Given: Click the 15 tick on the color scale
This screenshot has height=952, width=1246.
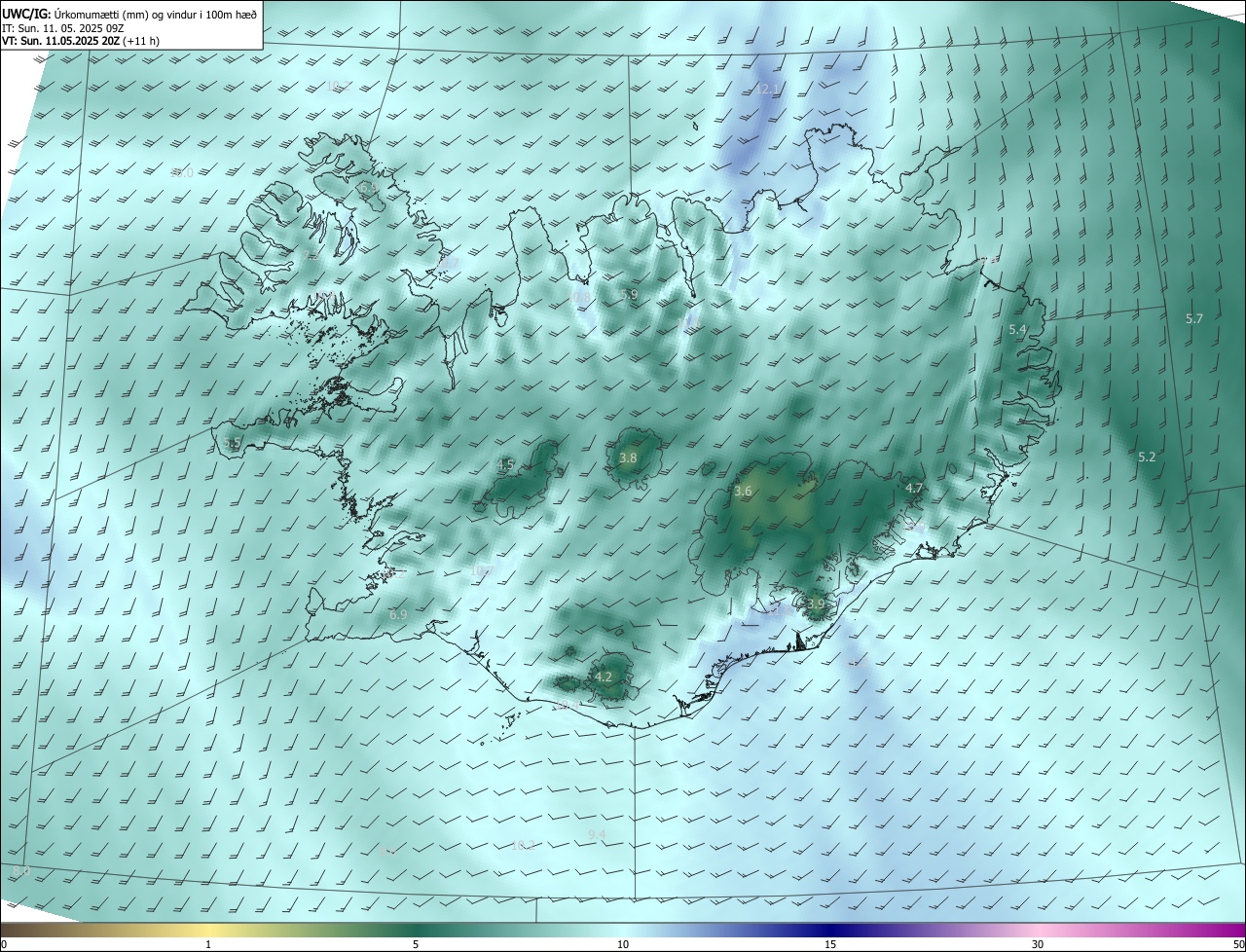Looking at the screenshot, I should pos(830,944).
